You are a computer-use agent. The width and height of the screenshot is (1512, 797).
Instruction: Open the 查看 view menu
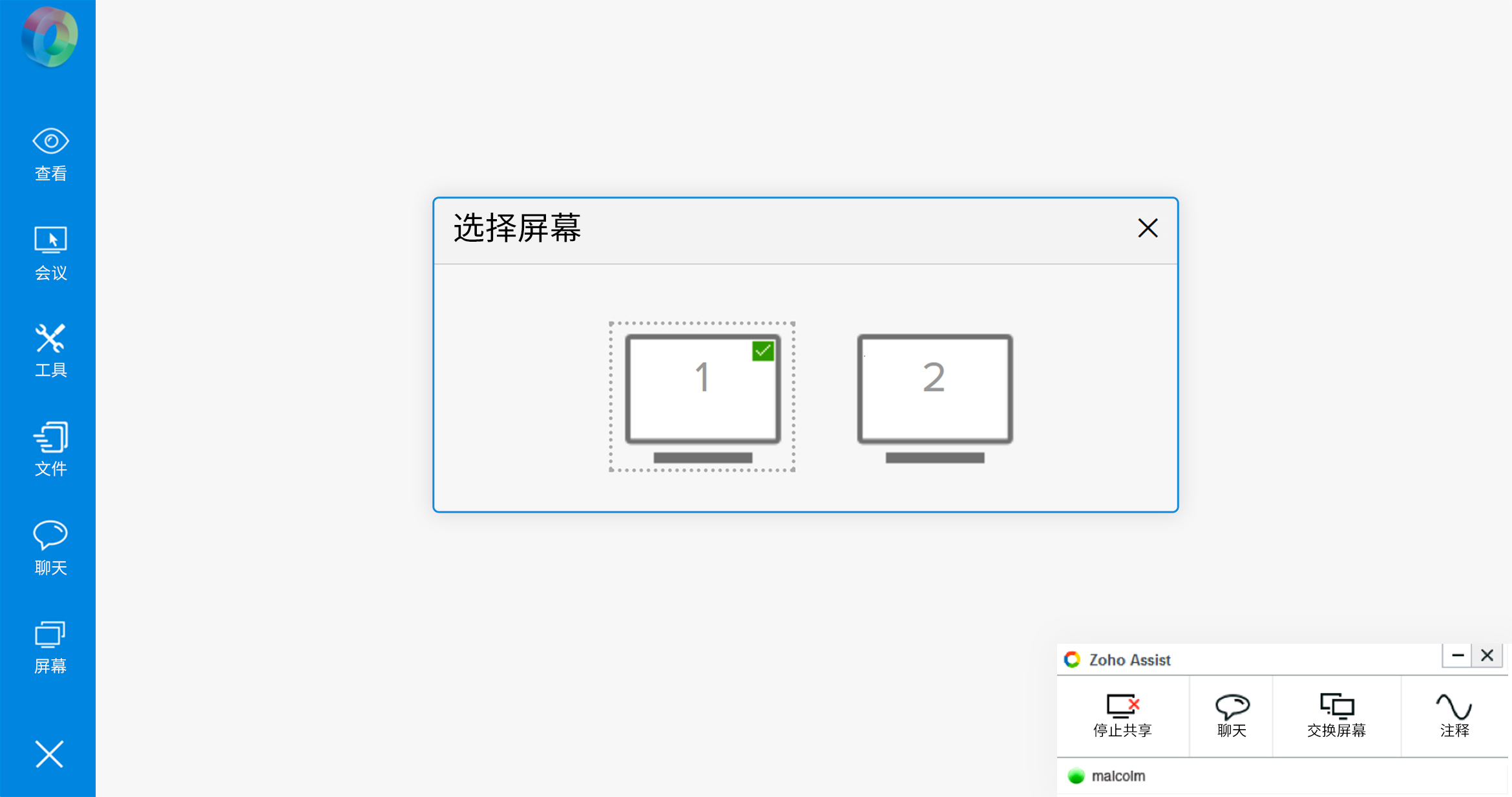click(x=50, y=154)
